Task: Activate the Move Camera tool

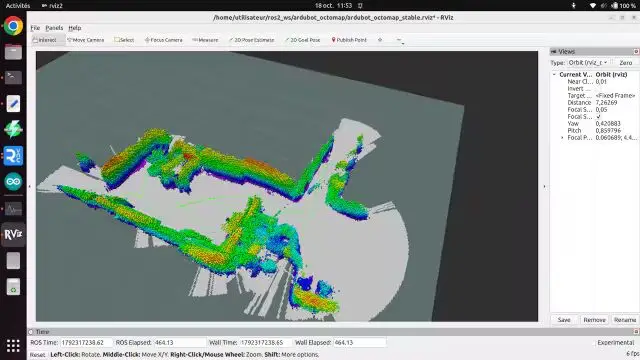Action: click(86, 40)
